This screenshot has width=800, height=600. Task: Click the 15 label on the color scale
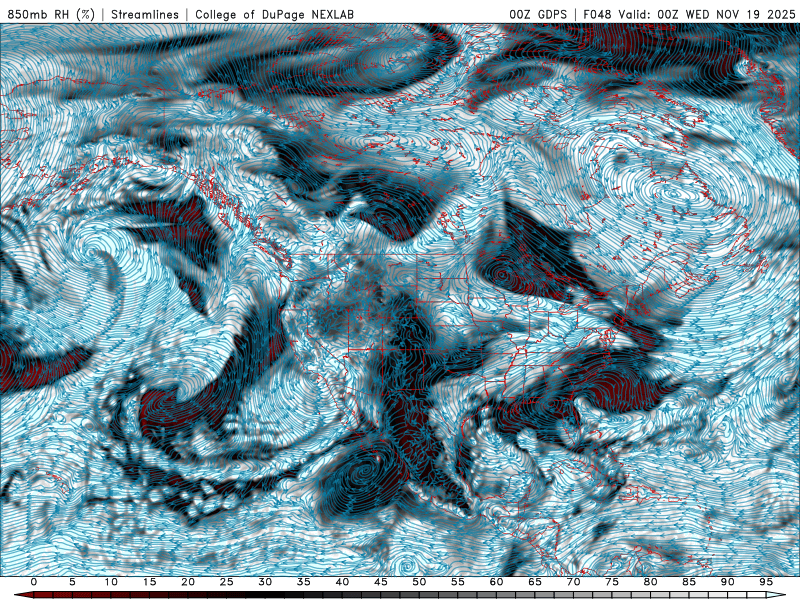coord(149,582)
